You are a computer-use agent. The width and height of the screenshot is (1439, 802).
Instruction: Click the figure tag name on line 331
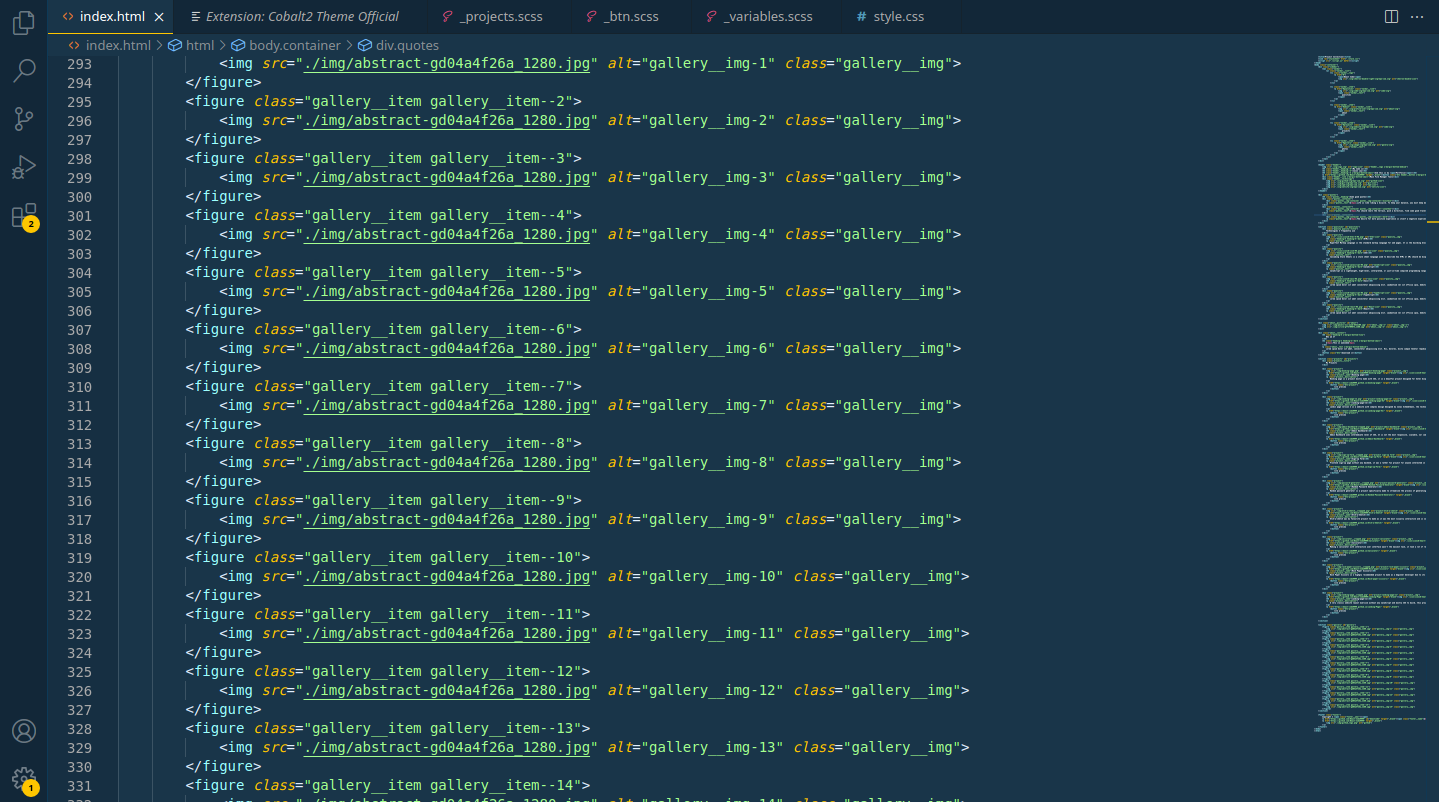tap(220, 785)
